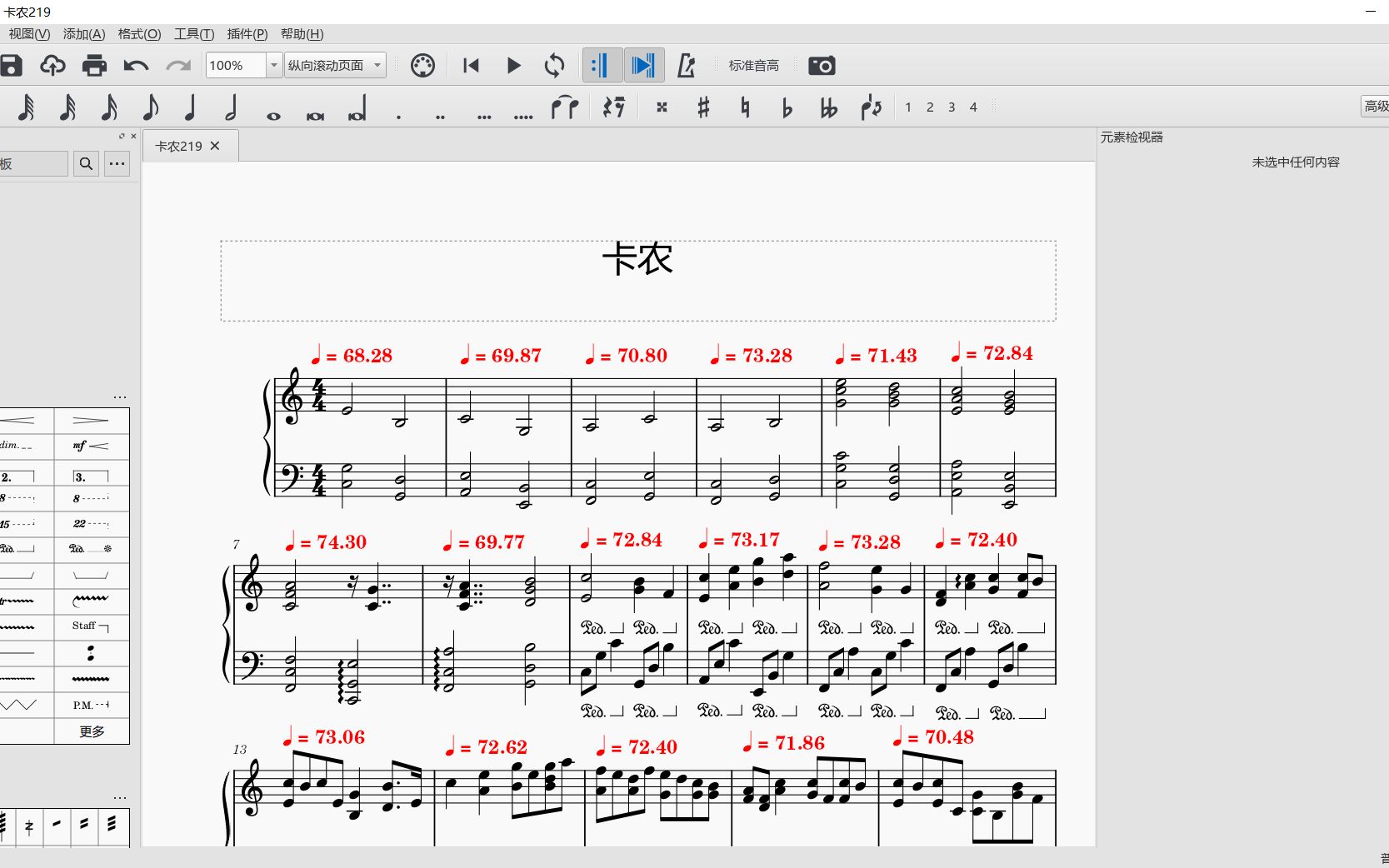Print the score using the printer icon
This screenshot has height=868, width=1389.
pyautogui.click(x=94, y=65)
